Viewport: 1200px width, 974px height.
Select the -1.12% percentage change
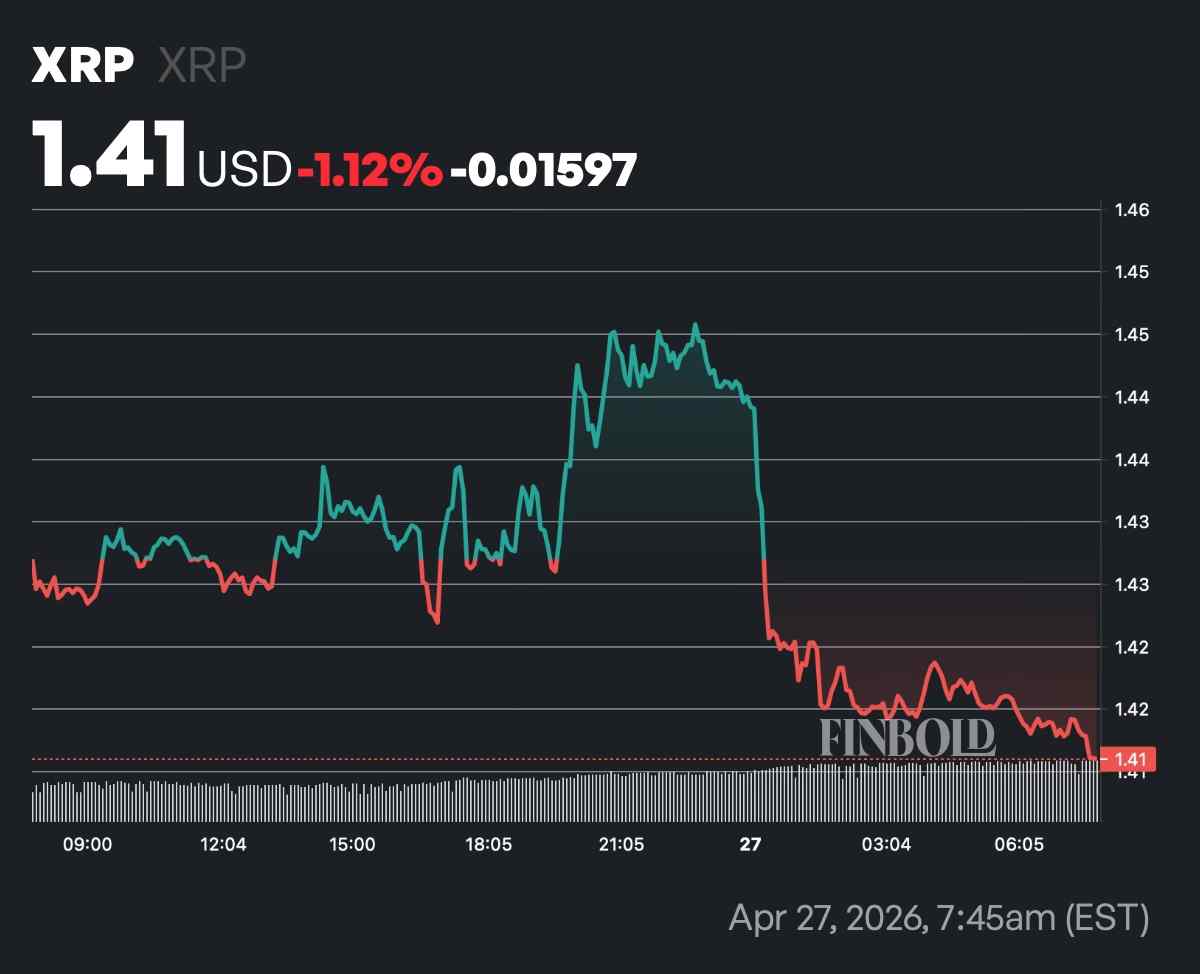tap(370, 170)
